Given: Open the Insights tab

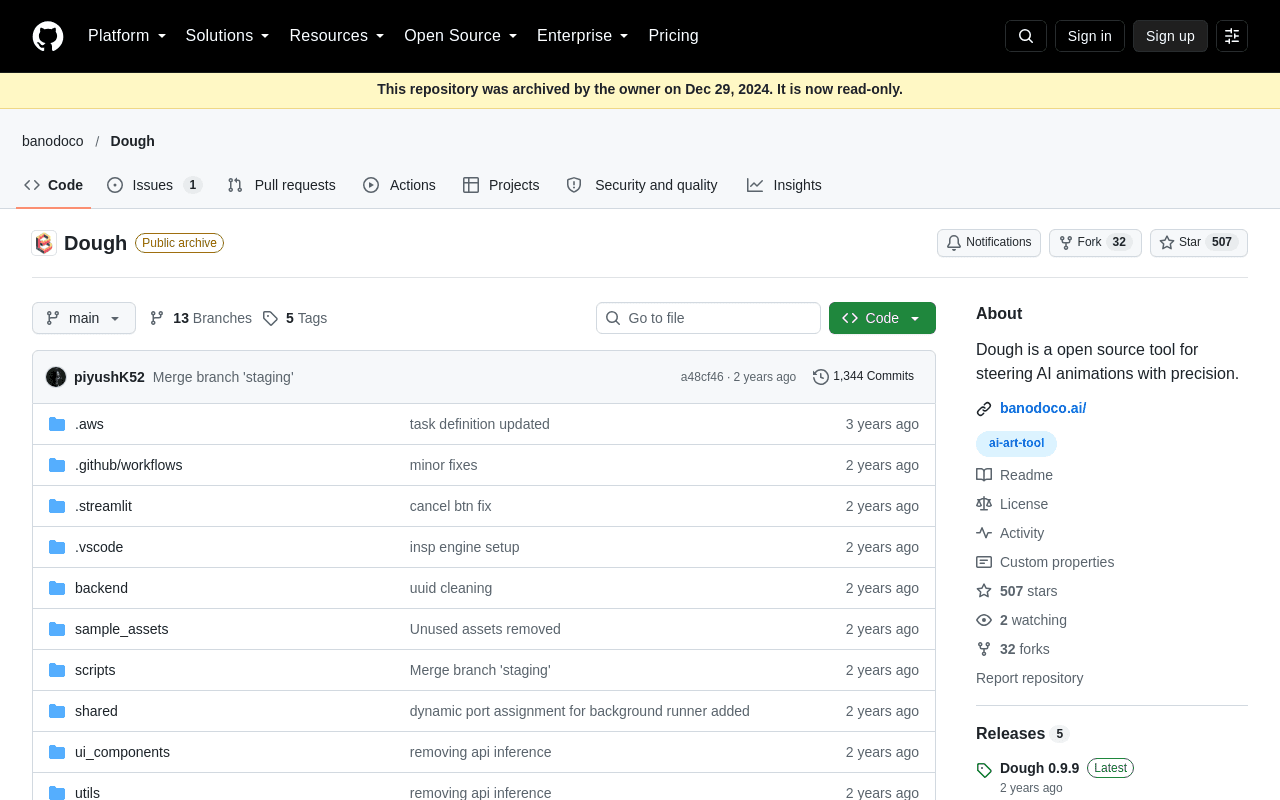Looking at the screenshot, I should coord(784,185).
